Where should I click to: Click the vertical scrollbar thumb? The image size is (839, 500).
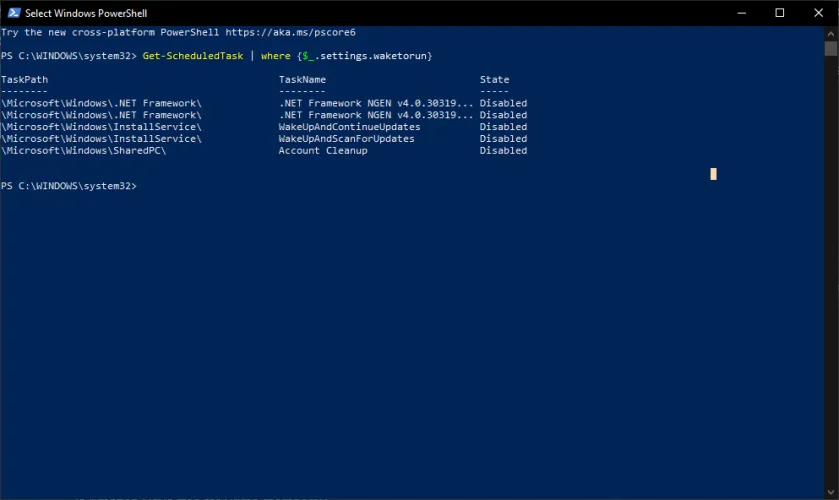[x=831, y=49]
